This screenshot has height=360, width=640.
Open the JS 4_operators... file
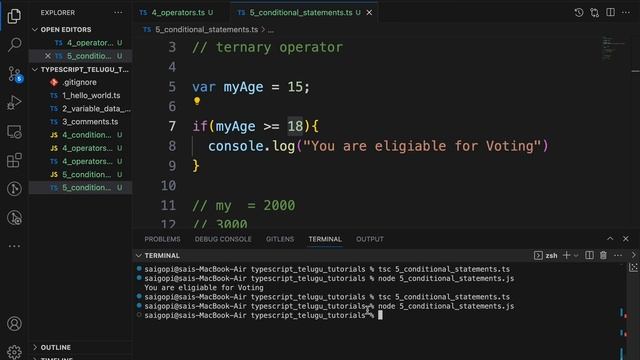pos(81,148)
